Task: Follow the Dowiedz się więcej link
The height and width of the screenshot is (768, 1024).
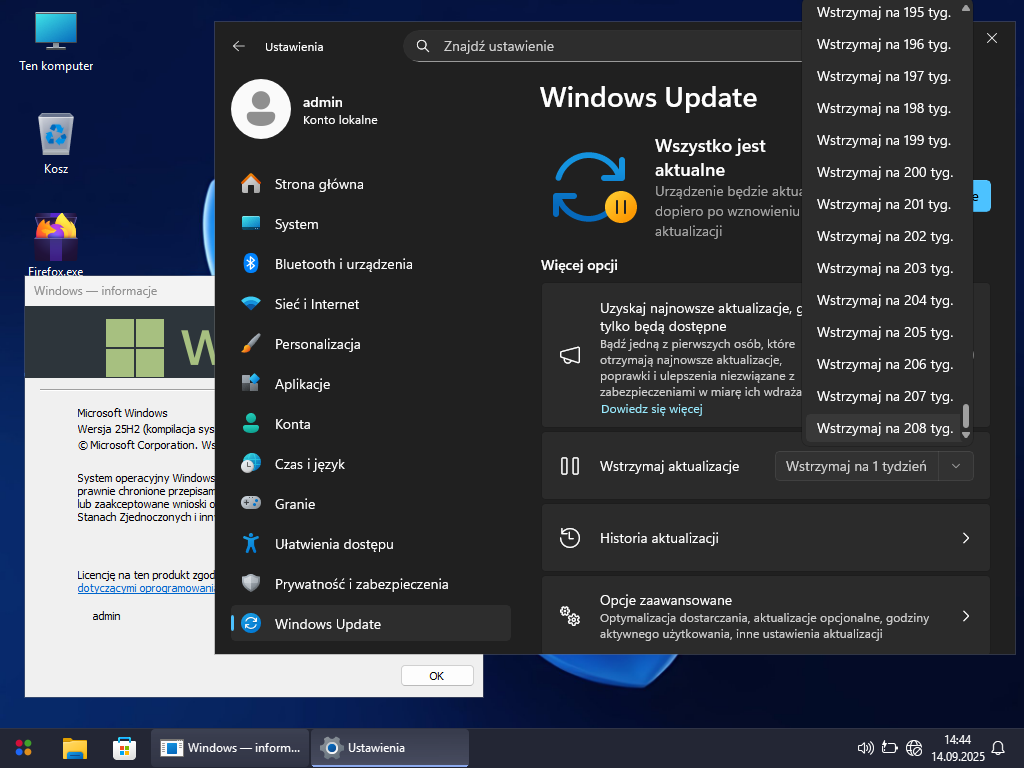Action: coord(651,409)
